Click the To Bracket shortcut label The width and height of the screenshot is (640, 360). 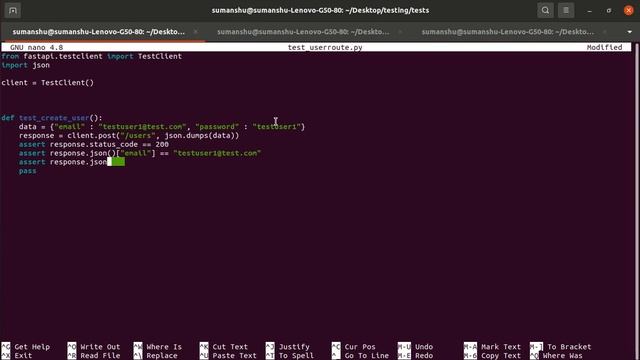pos(569,347)
